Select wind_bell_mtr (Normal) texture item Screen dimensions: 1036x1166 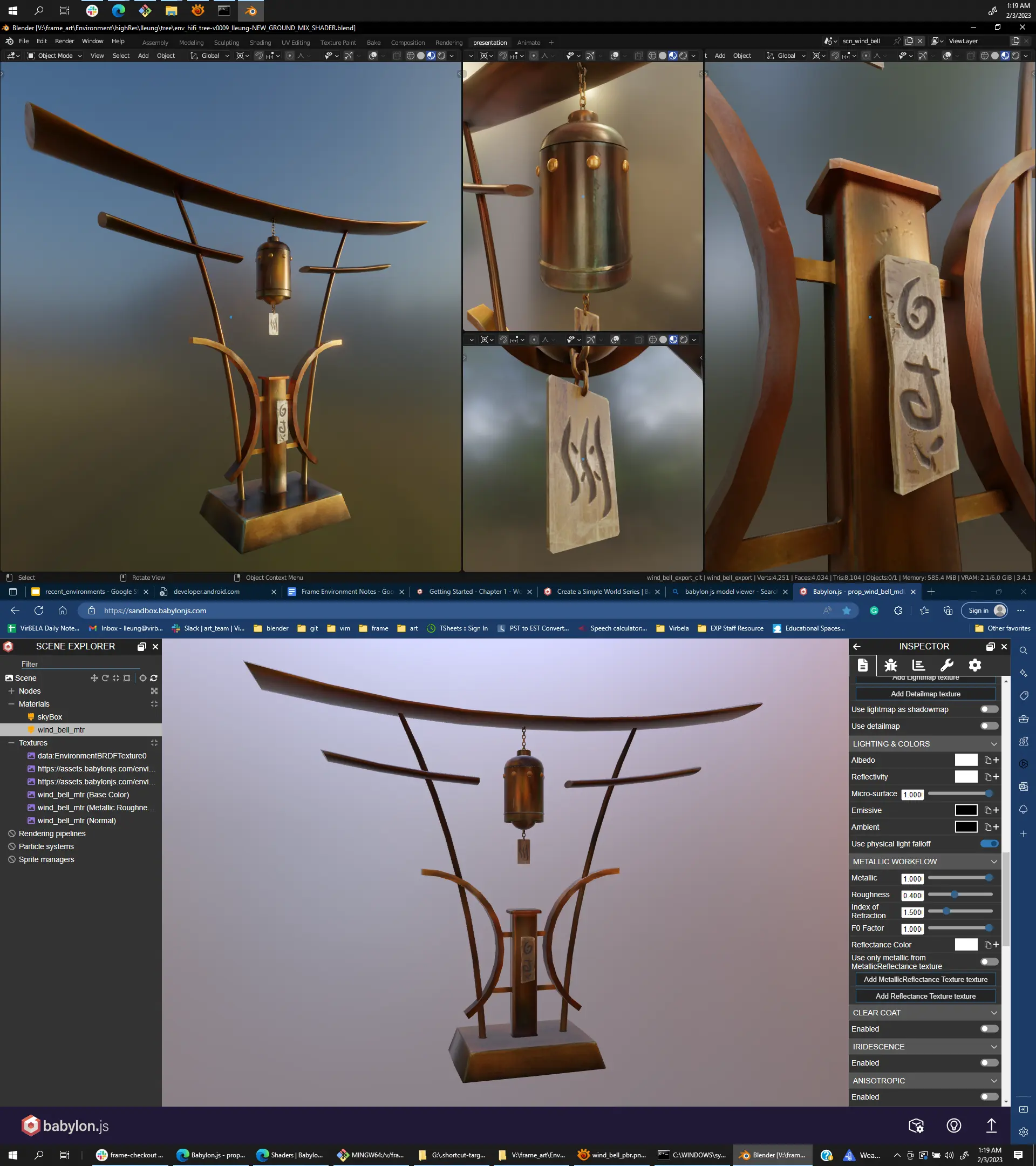click(x=77, y=821)
